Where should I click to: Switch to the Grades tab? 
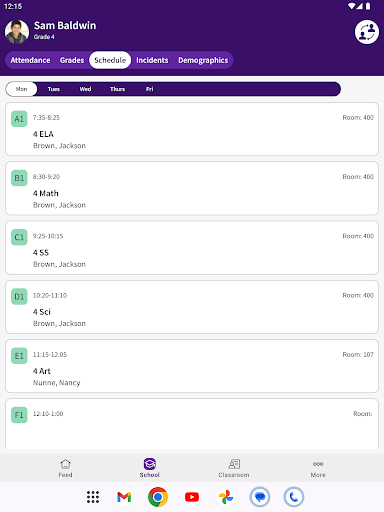72,60
